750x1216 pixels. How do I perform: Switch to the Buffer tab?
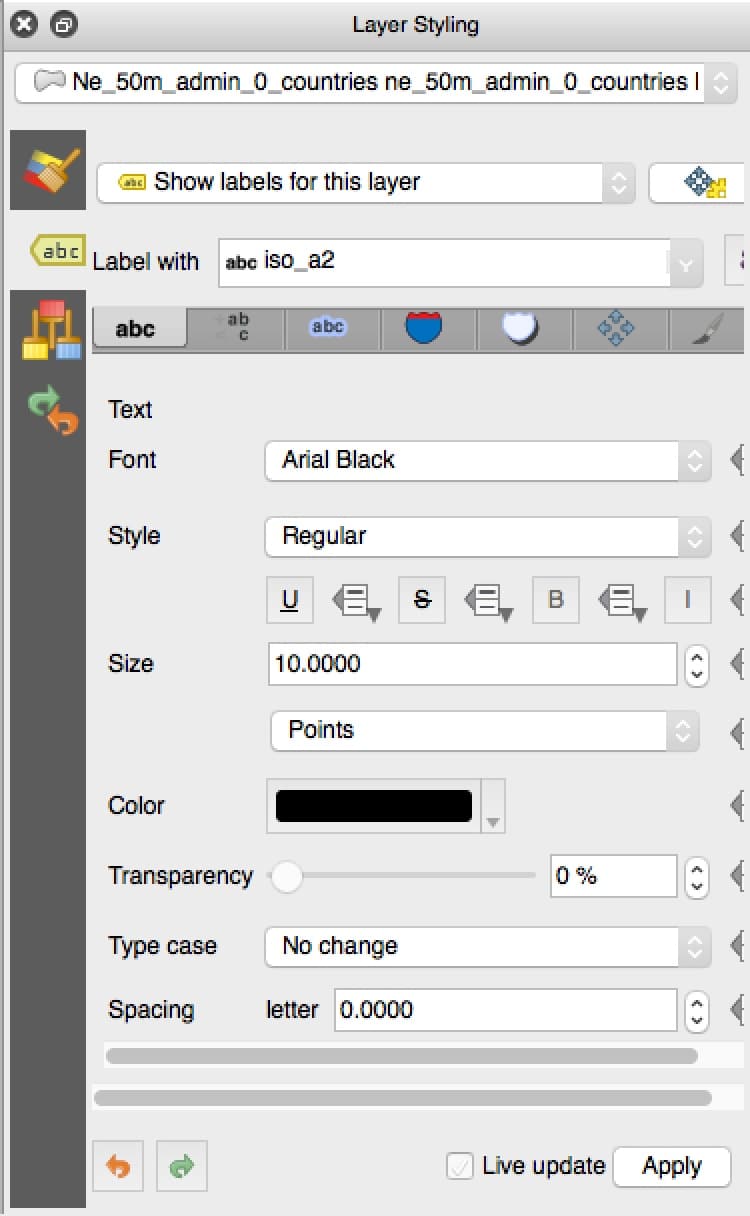(330, 327)
